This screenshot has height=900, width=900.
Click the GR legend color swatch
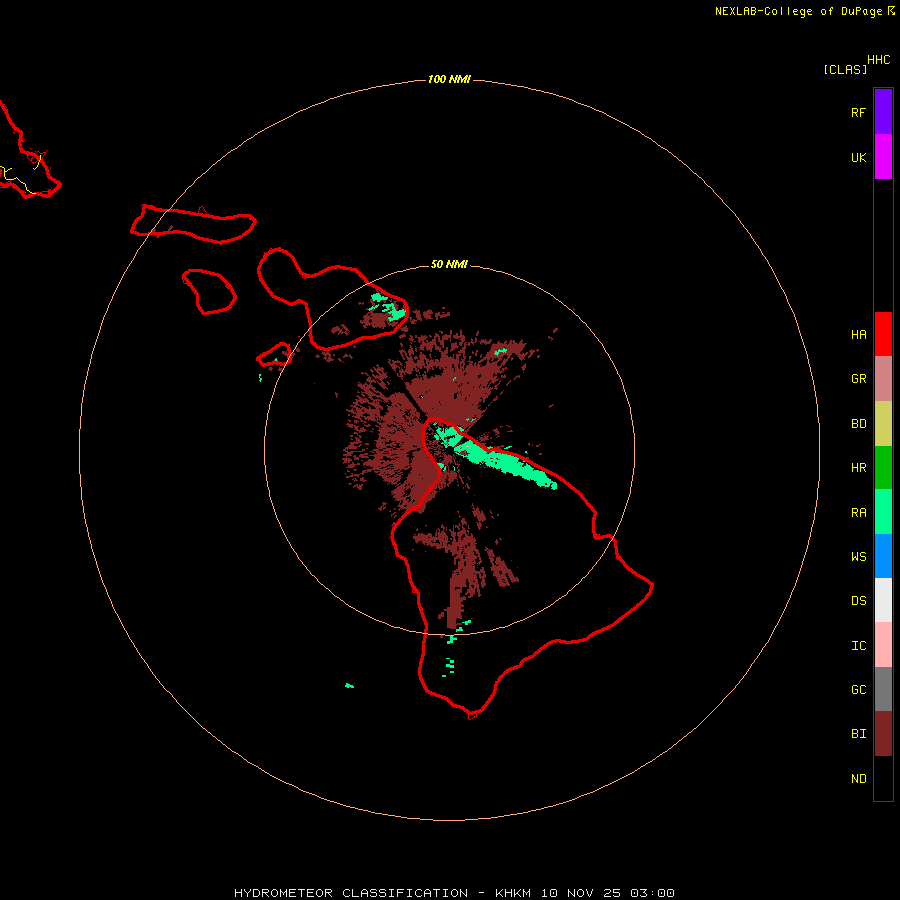click(883, 379)
